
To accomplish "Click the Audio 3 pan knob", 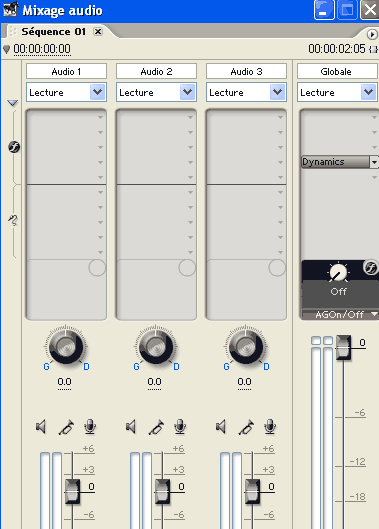I will coord(246,346).
